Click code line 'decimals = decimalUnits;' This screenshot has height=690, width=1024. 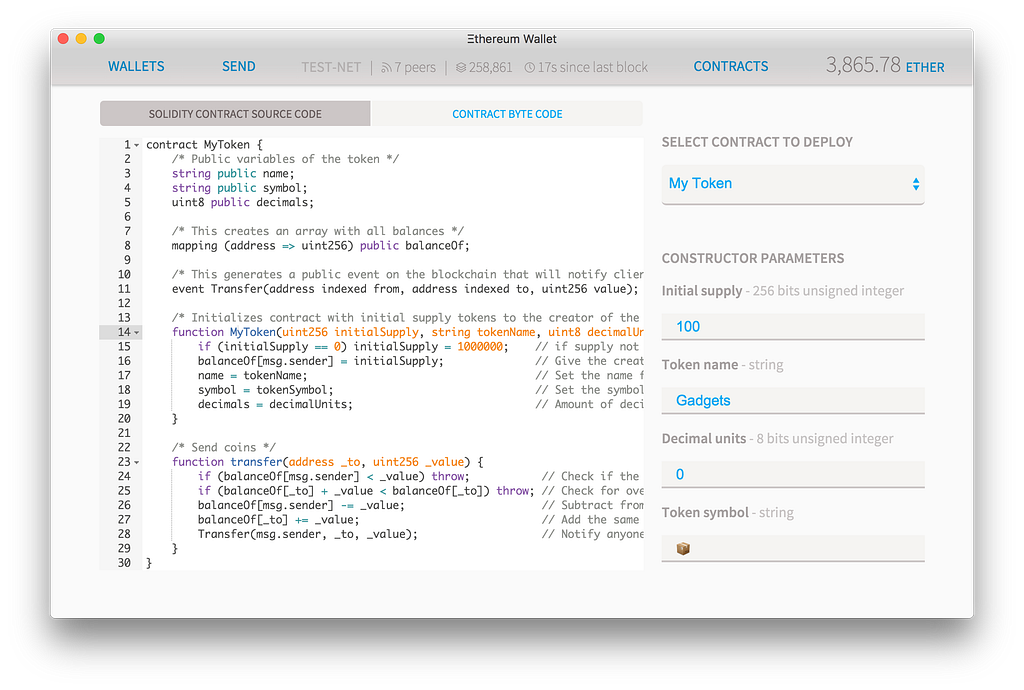pyautogui.click(x=276, y=404)
